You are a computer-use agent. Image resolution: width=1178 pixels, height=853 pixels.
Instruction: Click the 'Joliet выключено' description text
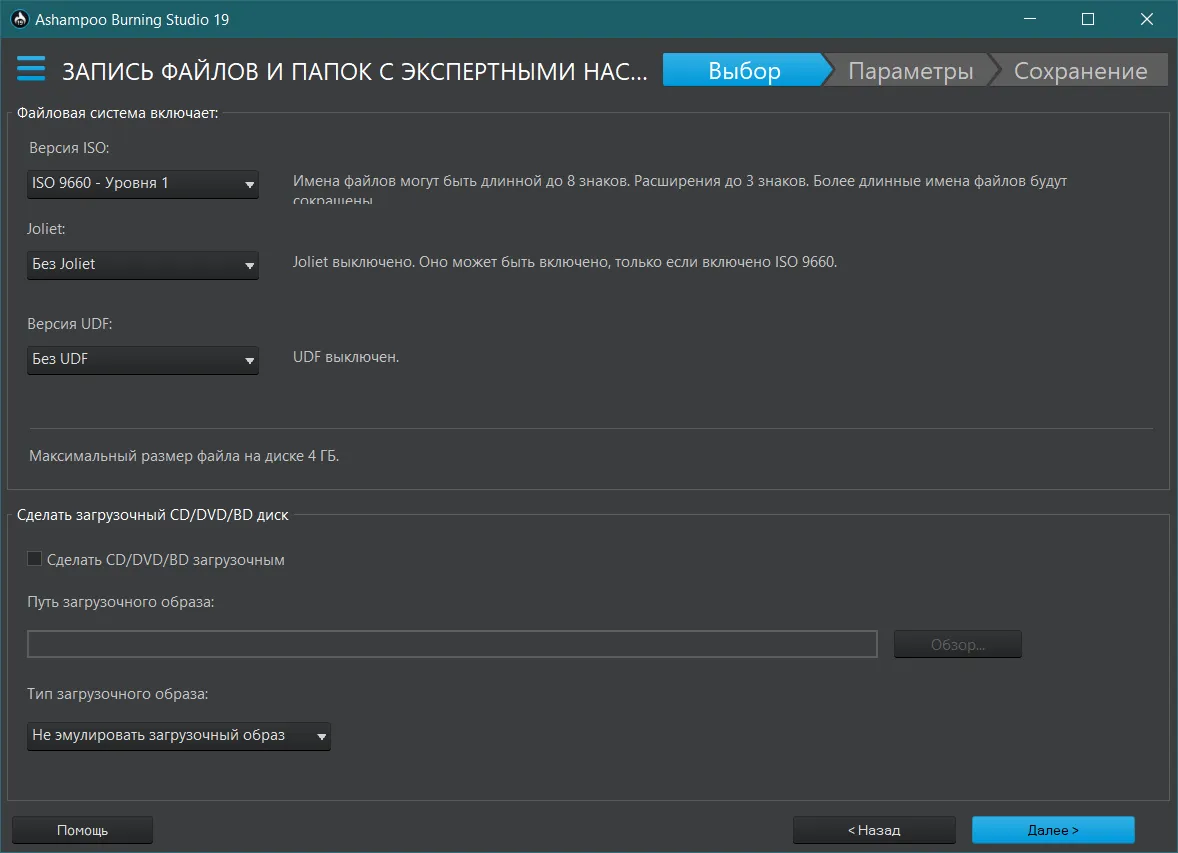tap(564, 262)
